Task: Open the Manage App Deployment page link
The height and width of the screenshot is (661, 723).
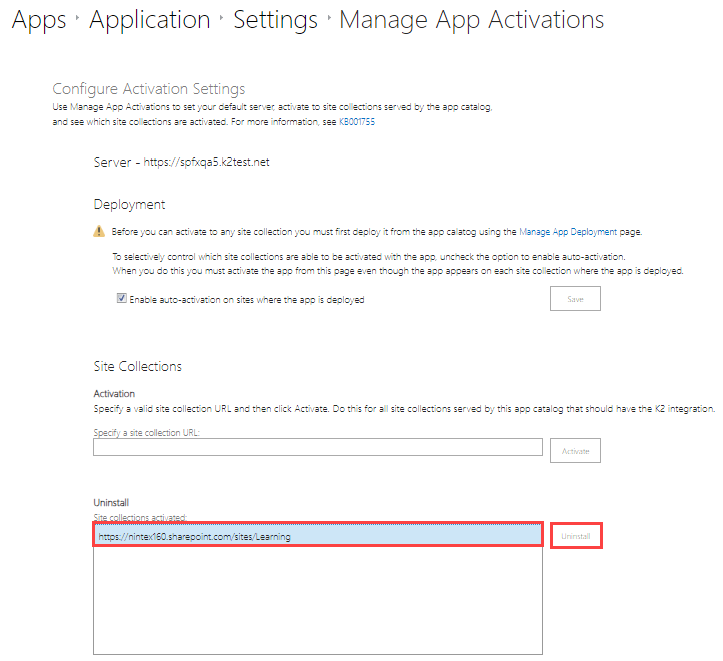Action: coord(568,231)
